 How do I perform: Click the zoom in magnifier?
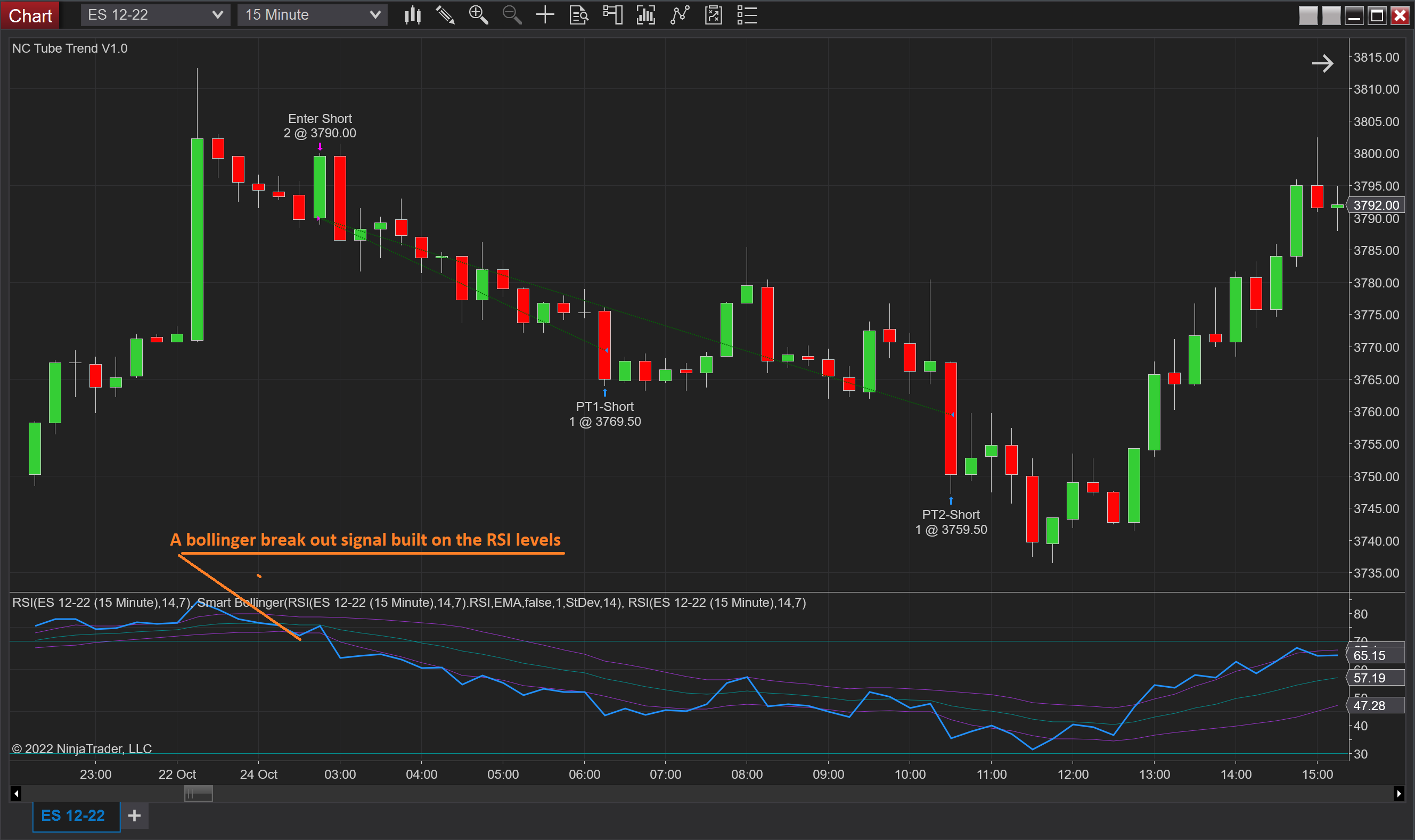(x=478, y=15)
